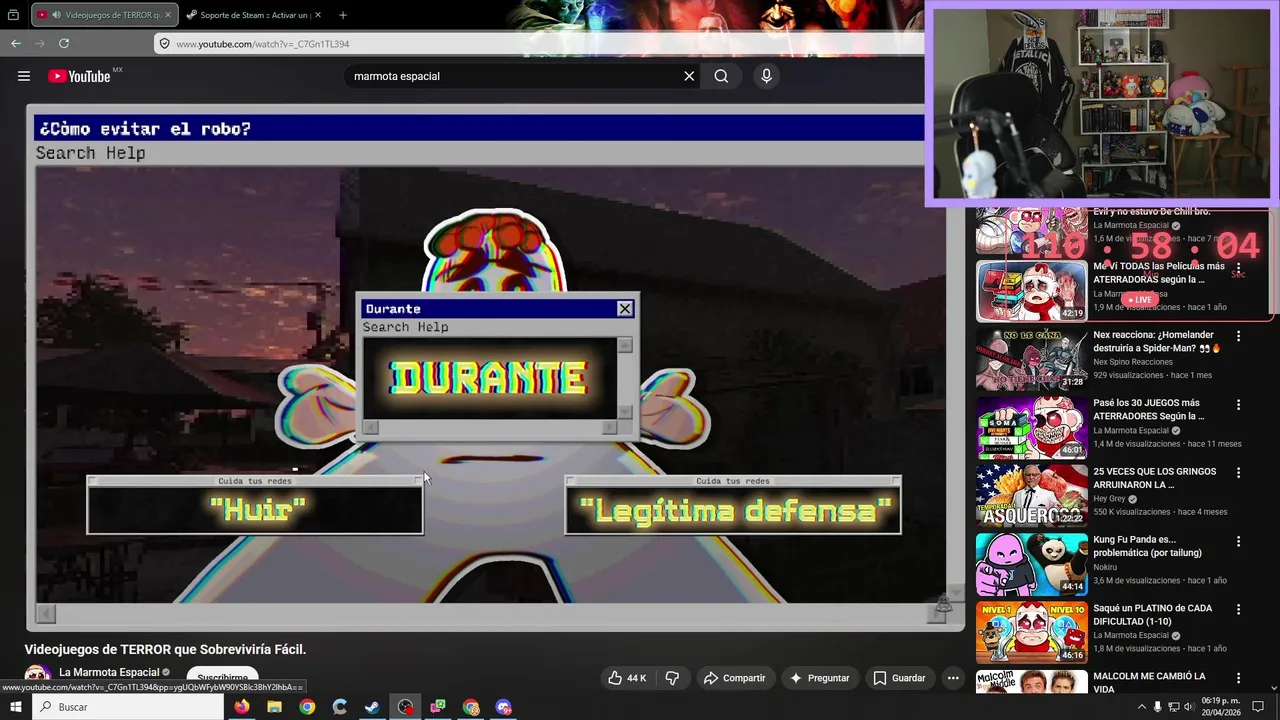
Task: Save the video with Guardar
Action: pos(899,678)
